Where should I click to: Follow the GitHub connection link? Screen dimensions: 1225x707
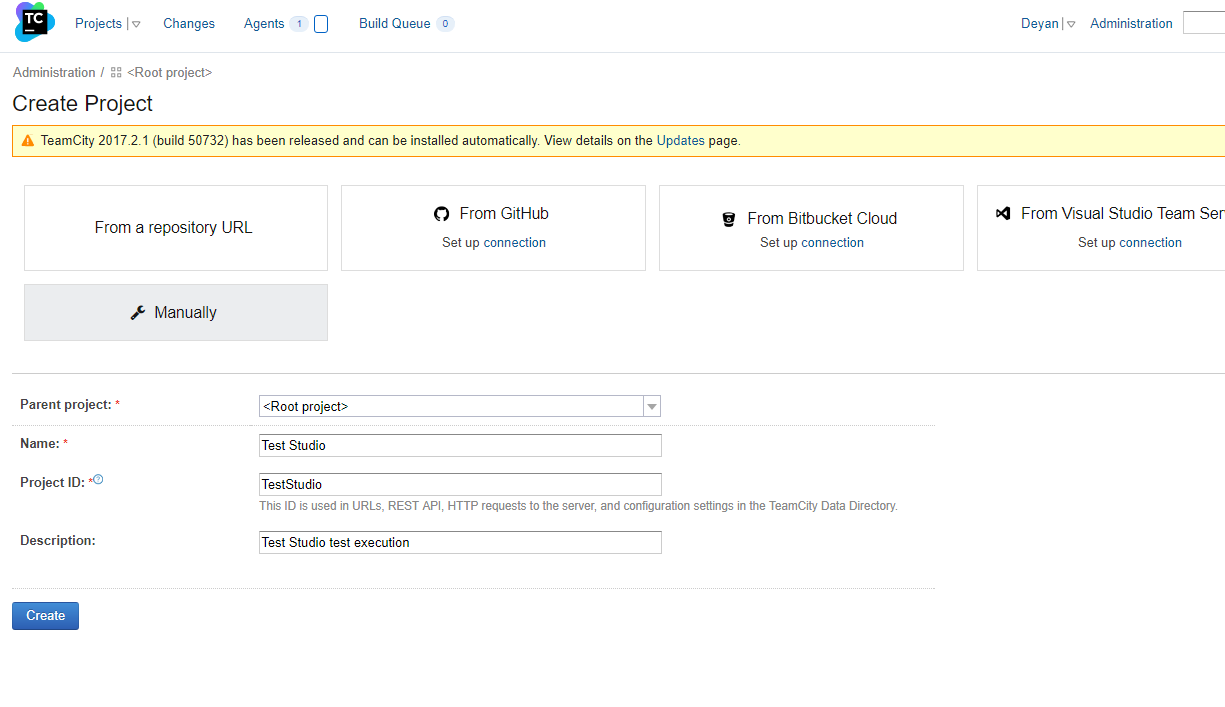[x=515, y=243]
